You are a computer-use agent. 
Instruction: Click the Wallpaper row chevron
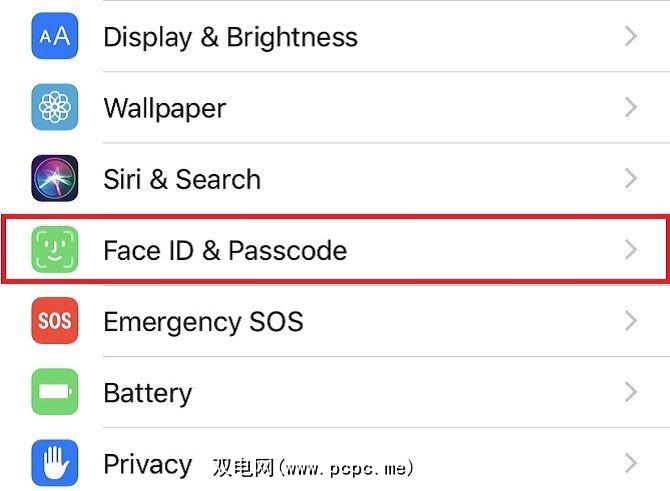pos(630,108)
